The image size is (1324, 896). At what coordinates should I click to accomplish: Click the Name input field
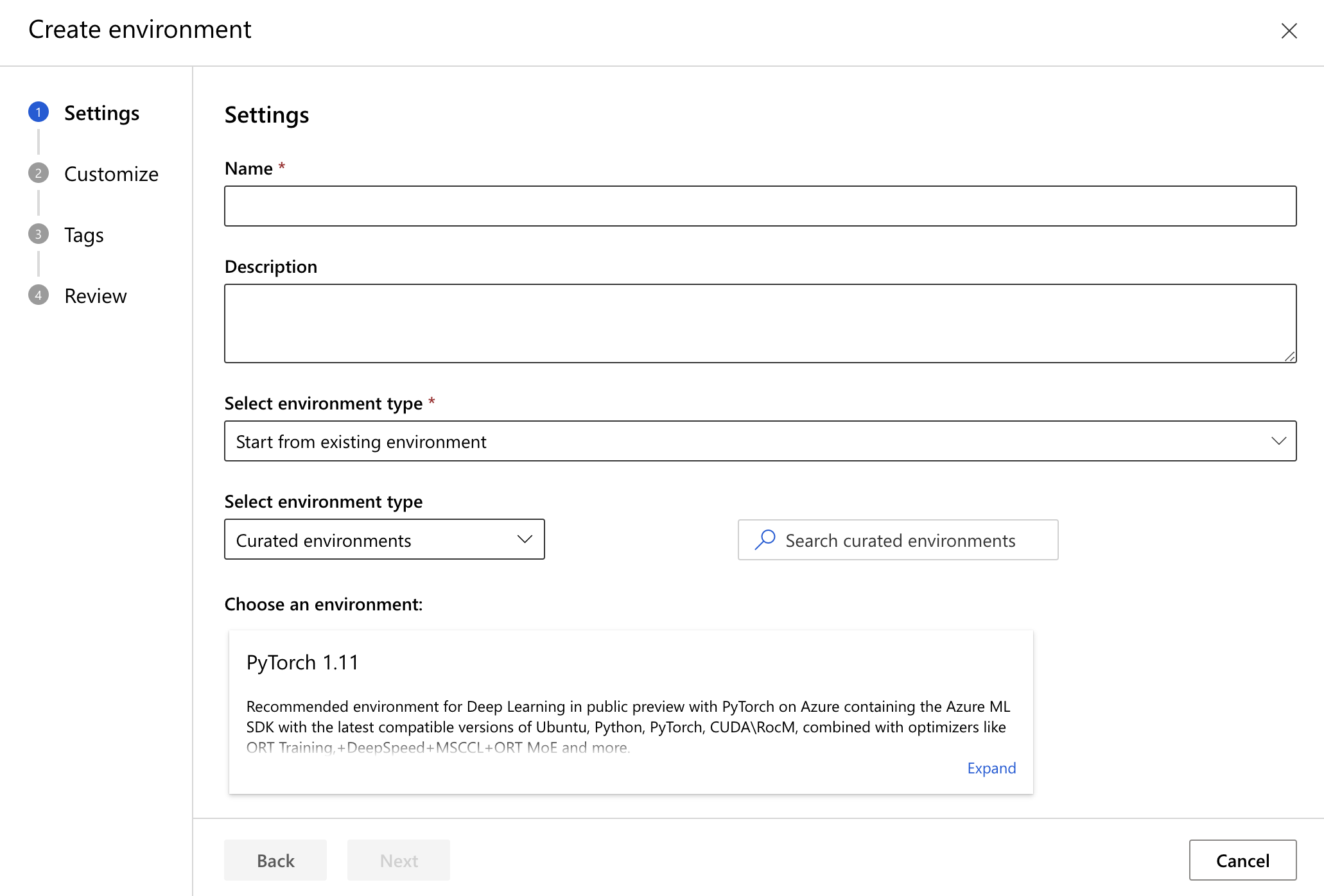point(760,206)
